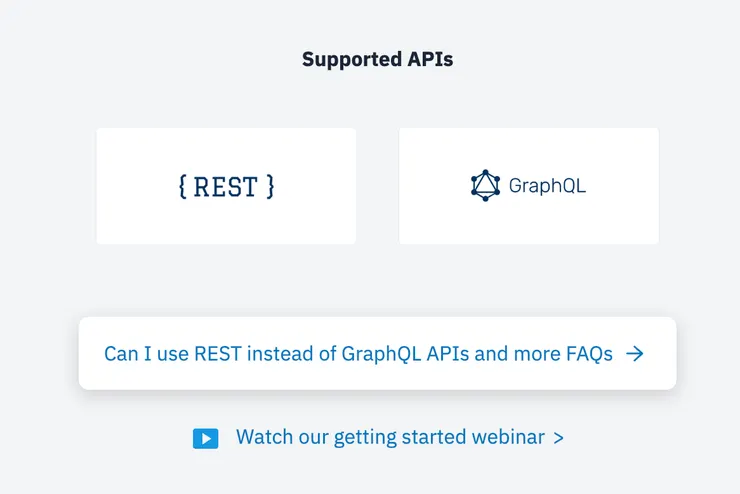Click the word "webinar" in bottom link

point(507,438)
